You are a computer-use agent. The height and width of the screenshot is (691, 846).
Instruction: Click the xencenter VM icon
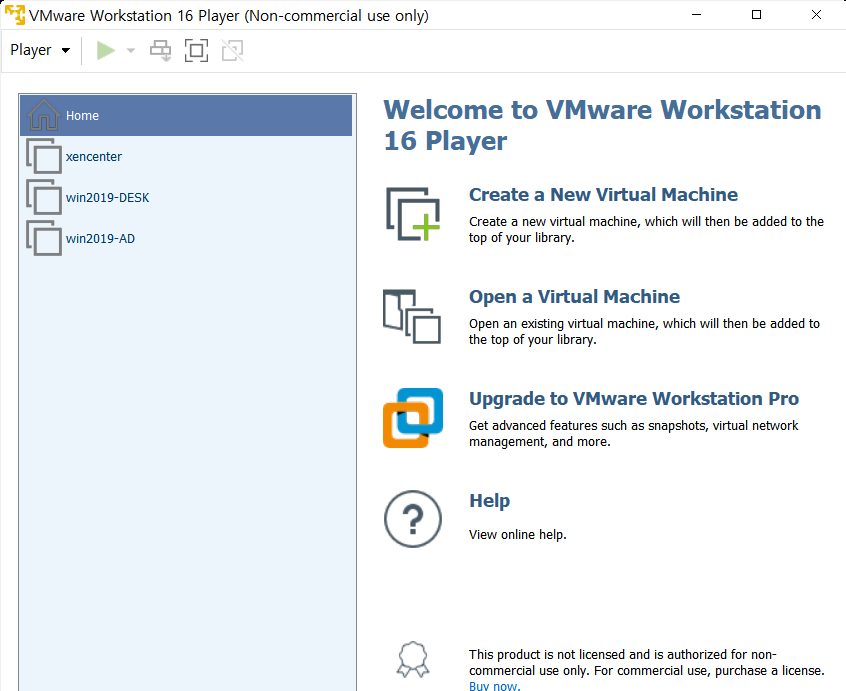(44, 156)
